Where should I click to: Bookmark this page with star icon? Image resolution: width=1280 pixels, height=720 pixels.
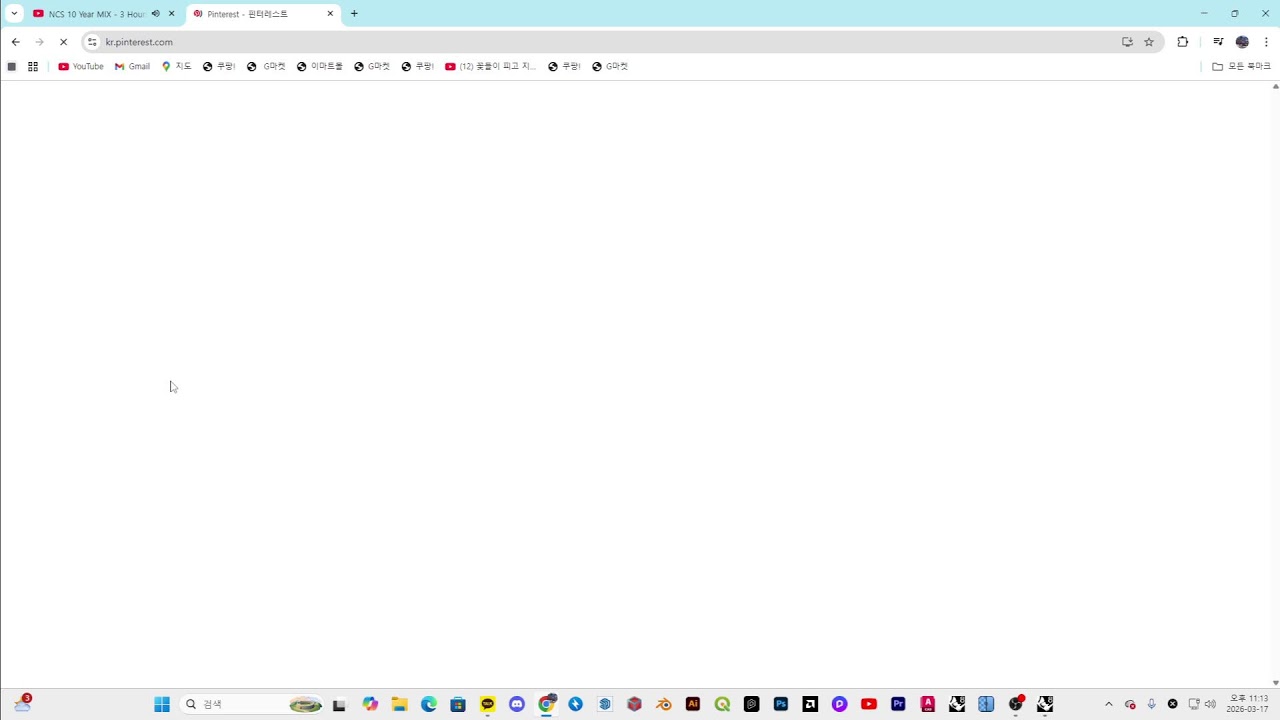click(x=1149, y=42)
